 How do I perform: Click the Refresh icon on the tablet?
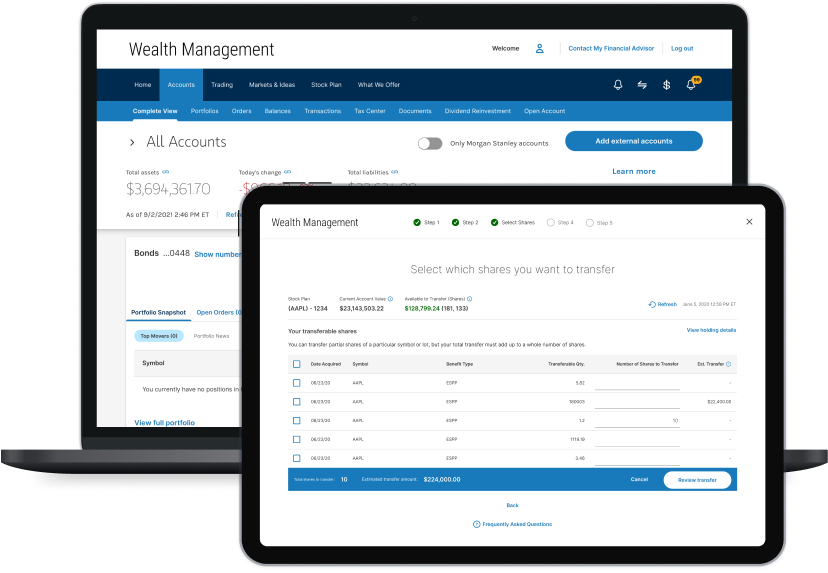point(652,304)
